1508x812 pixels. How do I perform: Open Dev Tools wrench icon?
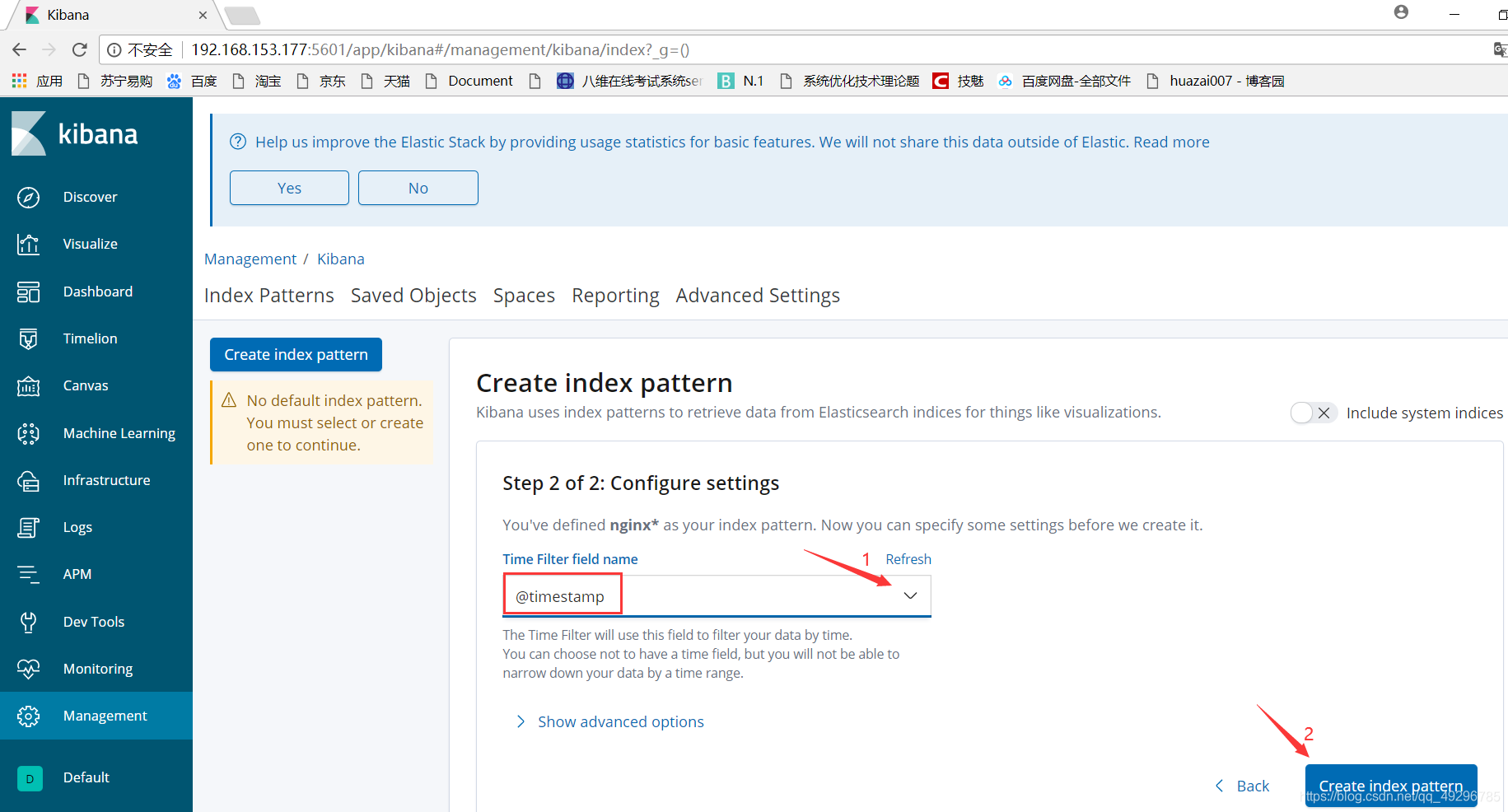point(29,623)
